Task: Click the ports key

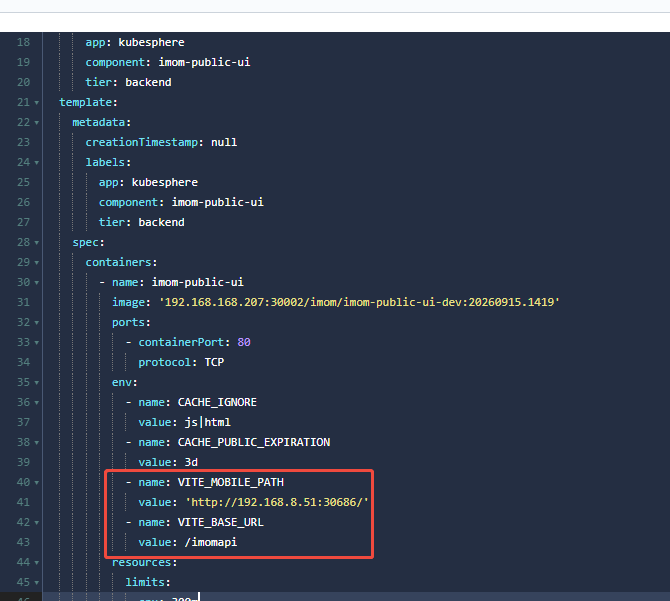Action: pyautogui.click(x=128, y=322)
